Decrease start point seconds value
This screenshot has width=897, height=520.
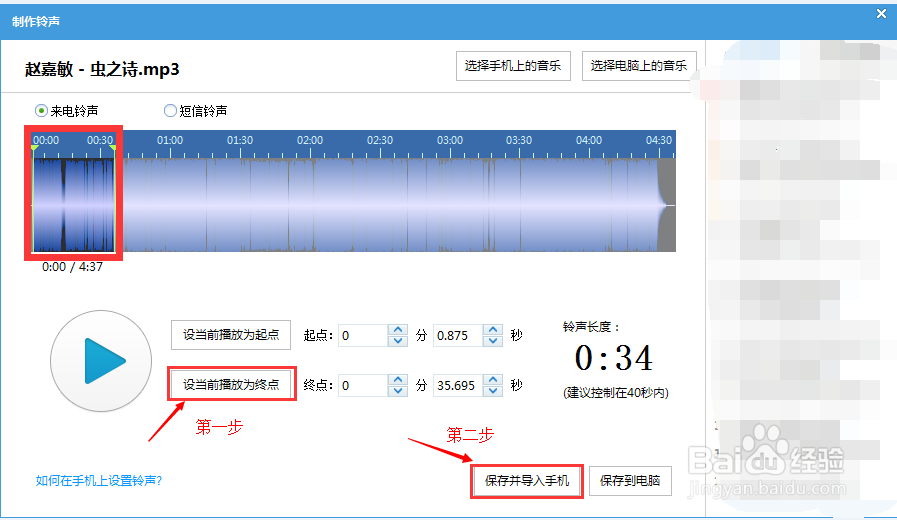493,341
